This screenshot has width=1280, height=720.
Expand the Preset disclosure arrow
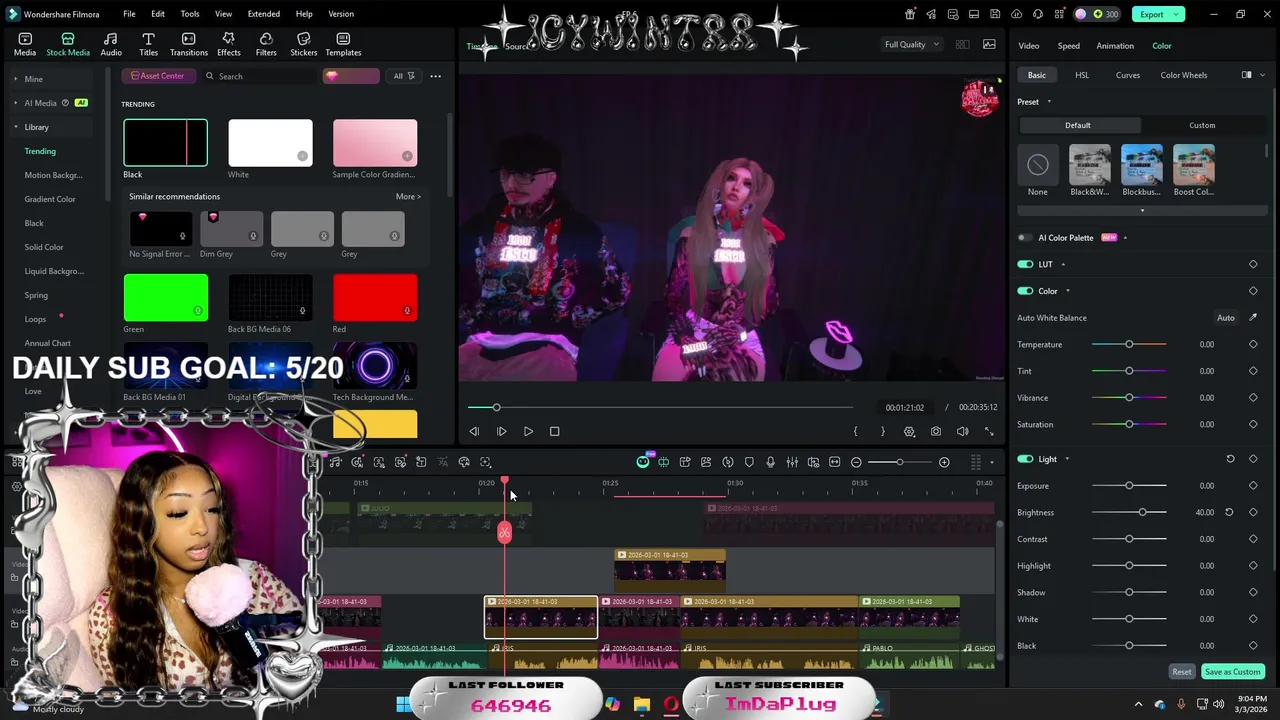[1049, 102]
